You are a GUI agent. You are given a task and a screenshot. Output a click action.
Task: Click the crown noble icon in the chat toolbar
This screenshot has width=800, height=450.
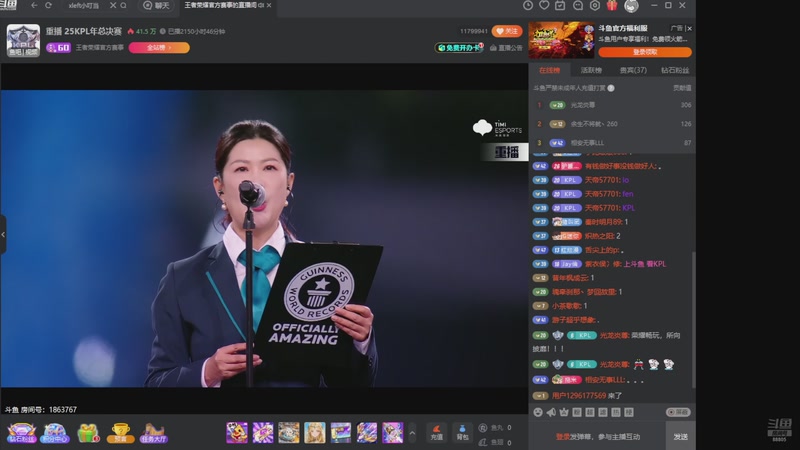point(564,412)
